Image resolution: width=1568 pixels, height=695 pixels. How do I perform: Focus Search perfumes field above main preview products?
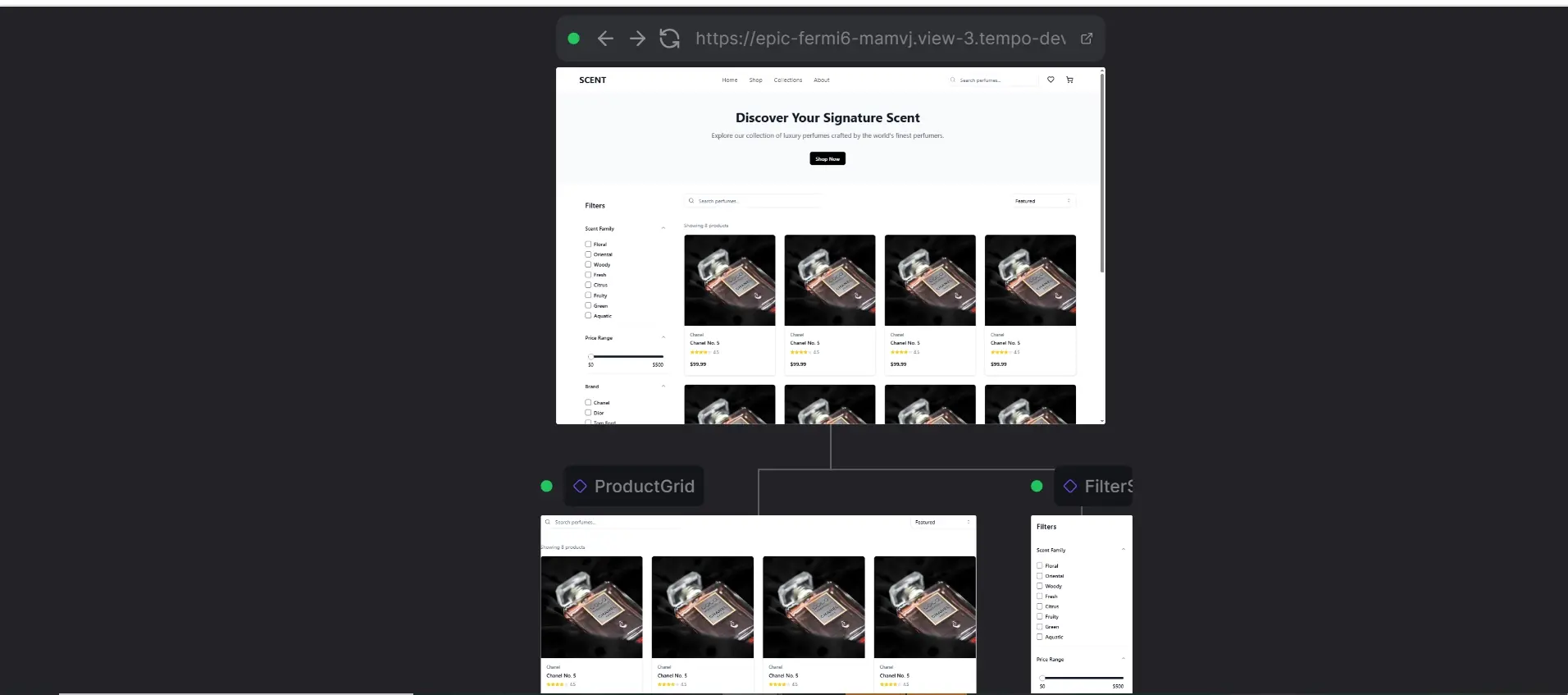[752, 201]
